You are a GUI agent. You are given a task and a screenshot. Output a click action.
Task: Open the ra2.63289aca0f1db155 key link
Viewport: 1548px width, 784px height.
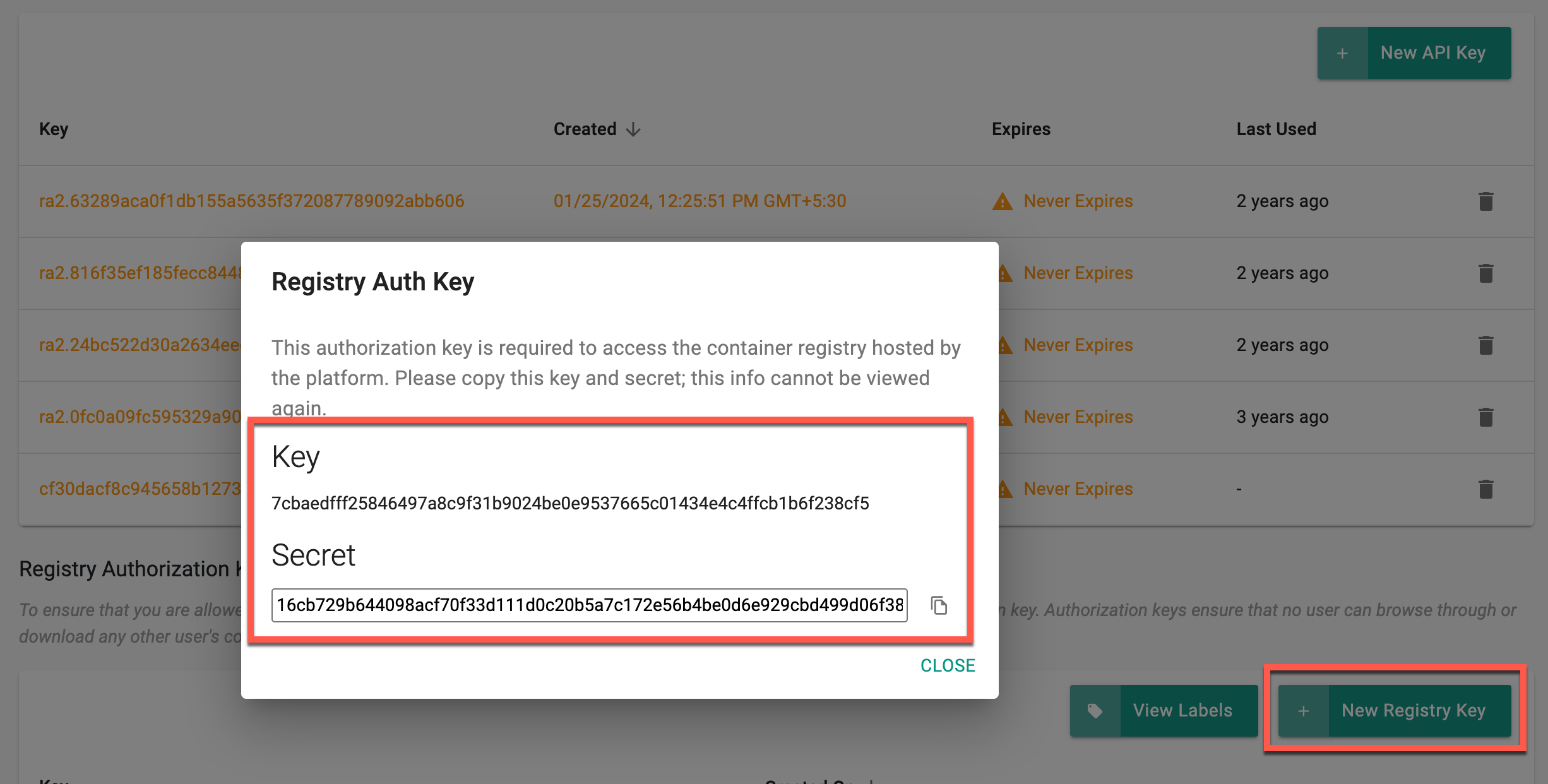coord(251,201)
